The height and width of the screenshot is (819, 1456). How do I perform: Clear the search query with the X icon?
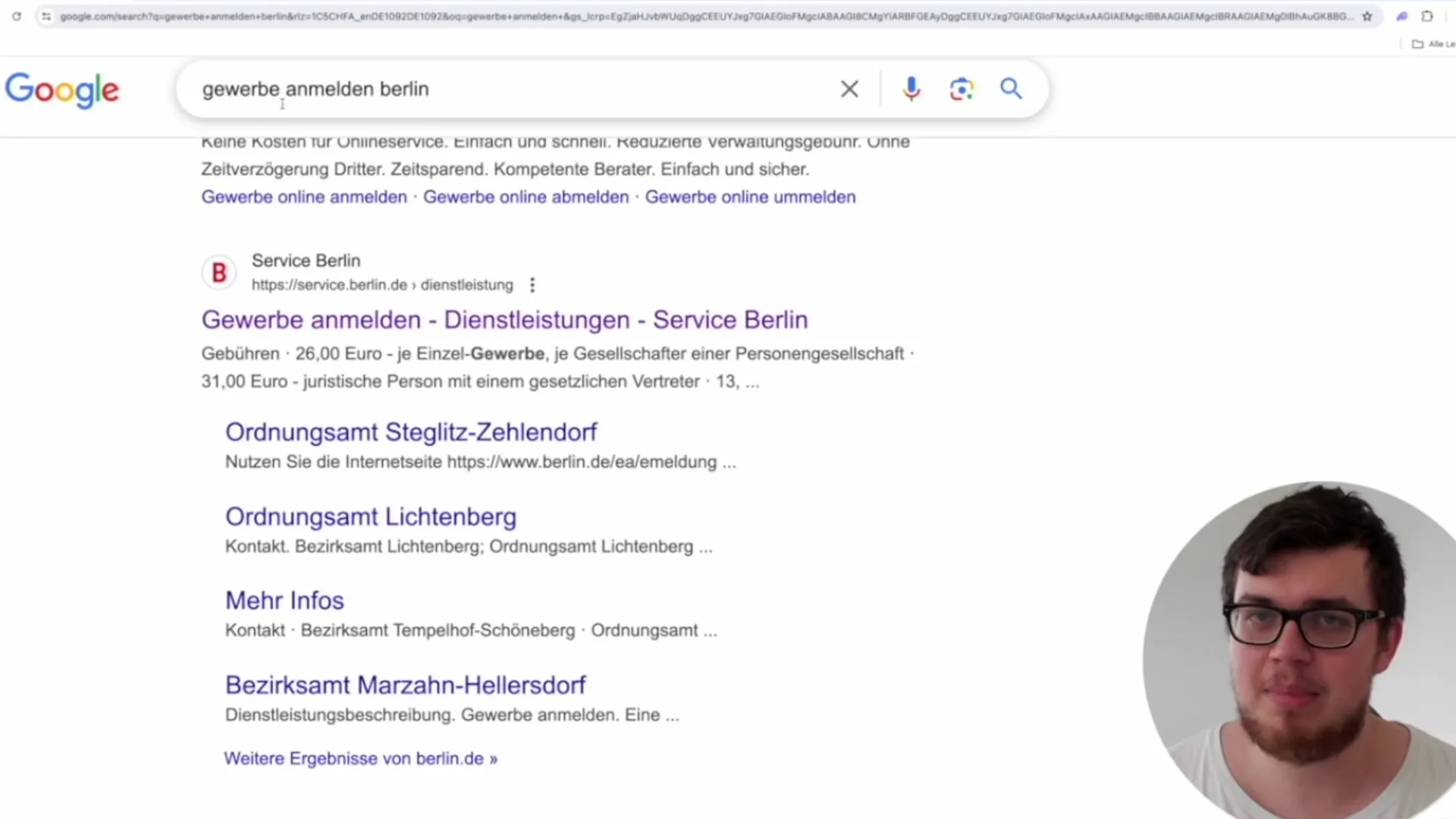pos(849,89)
